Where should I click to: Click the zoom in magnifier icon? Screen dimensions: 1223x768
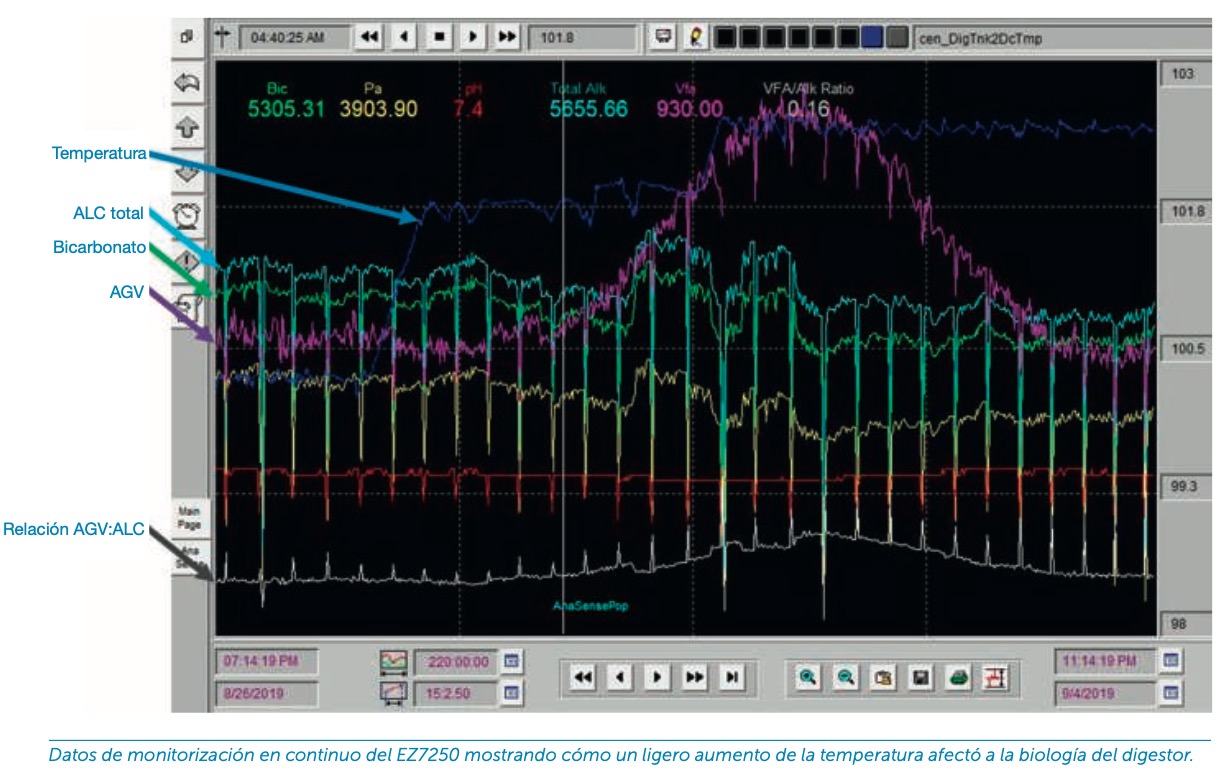click(x=808, y=677)
